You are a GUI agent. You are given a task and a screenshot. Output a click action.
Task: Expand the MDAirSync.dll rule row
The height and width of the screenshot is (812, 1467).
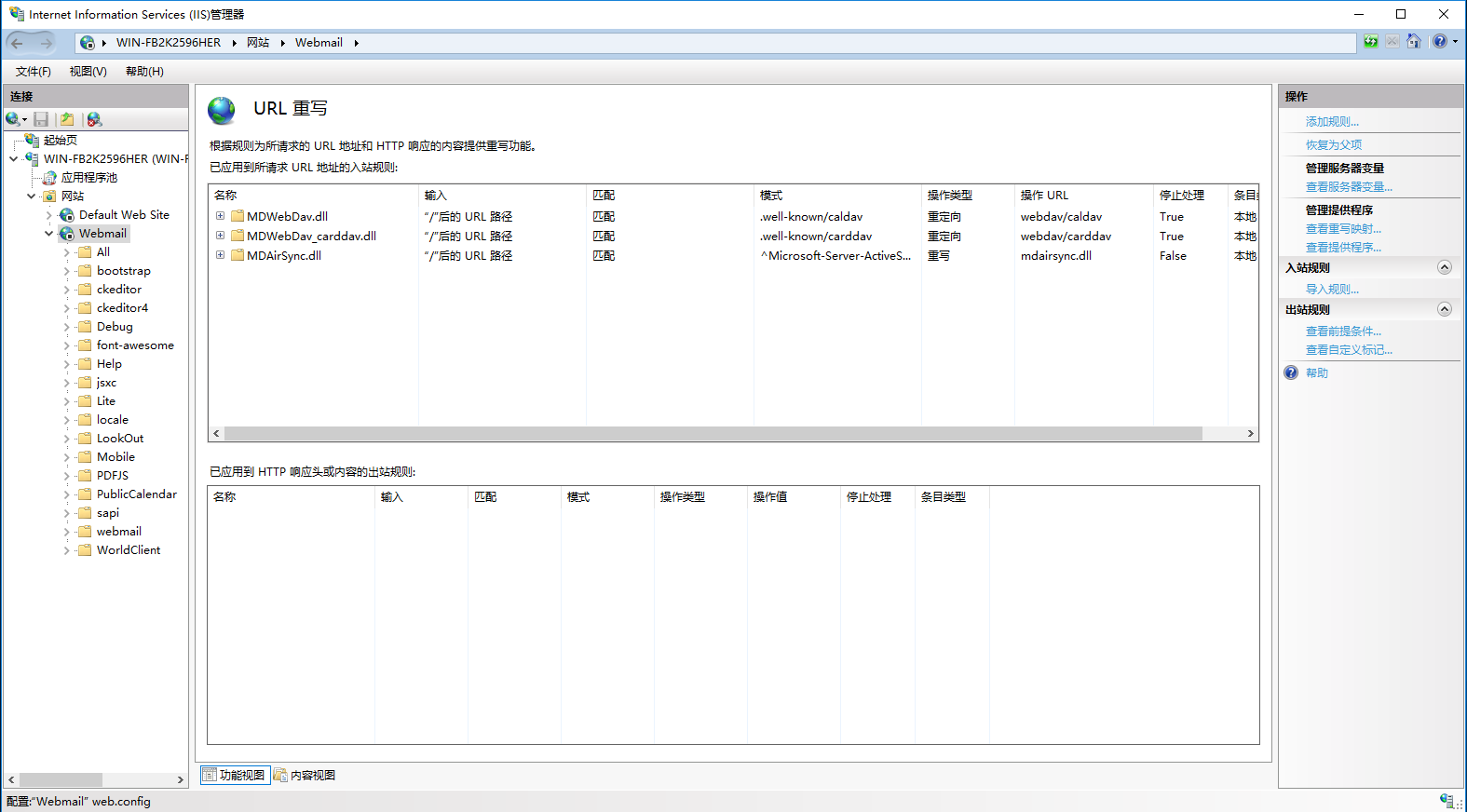point(221,255)
